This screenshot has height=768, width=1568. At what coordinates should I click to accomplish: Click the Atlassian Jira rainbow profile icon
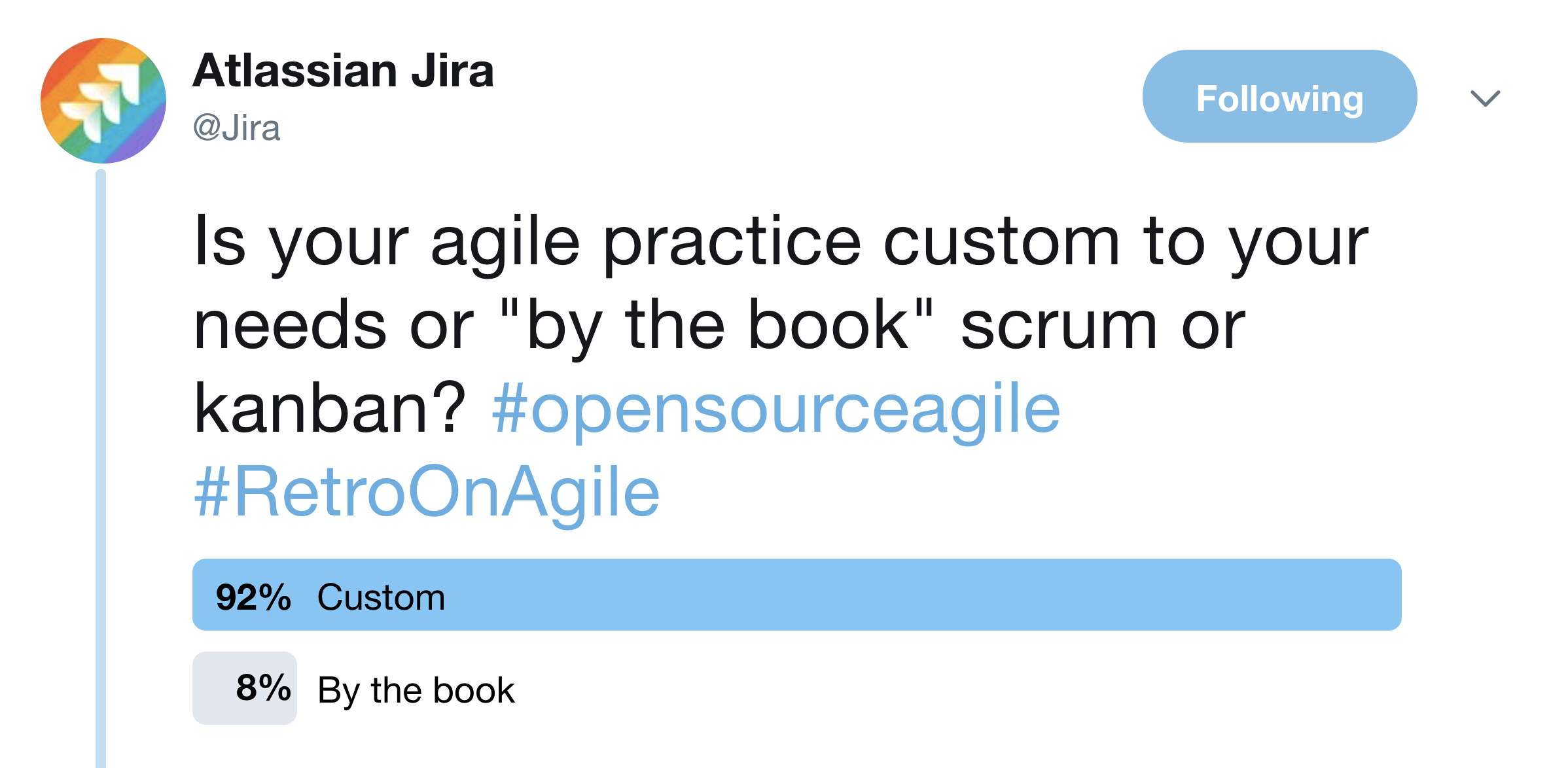coord(105,99)
